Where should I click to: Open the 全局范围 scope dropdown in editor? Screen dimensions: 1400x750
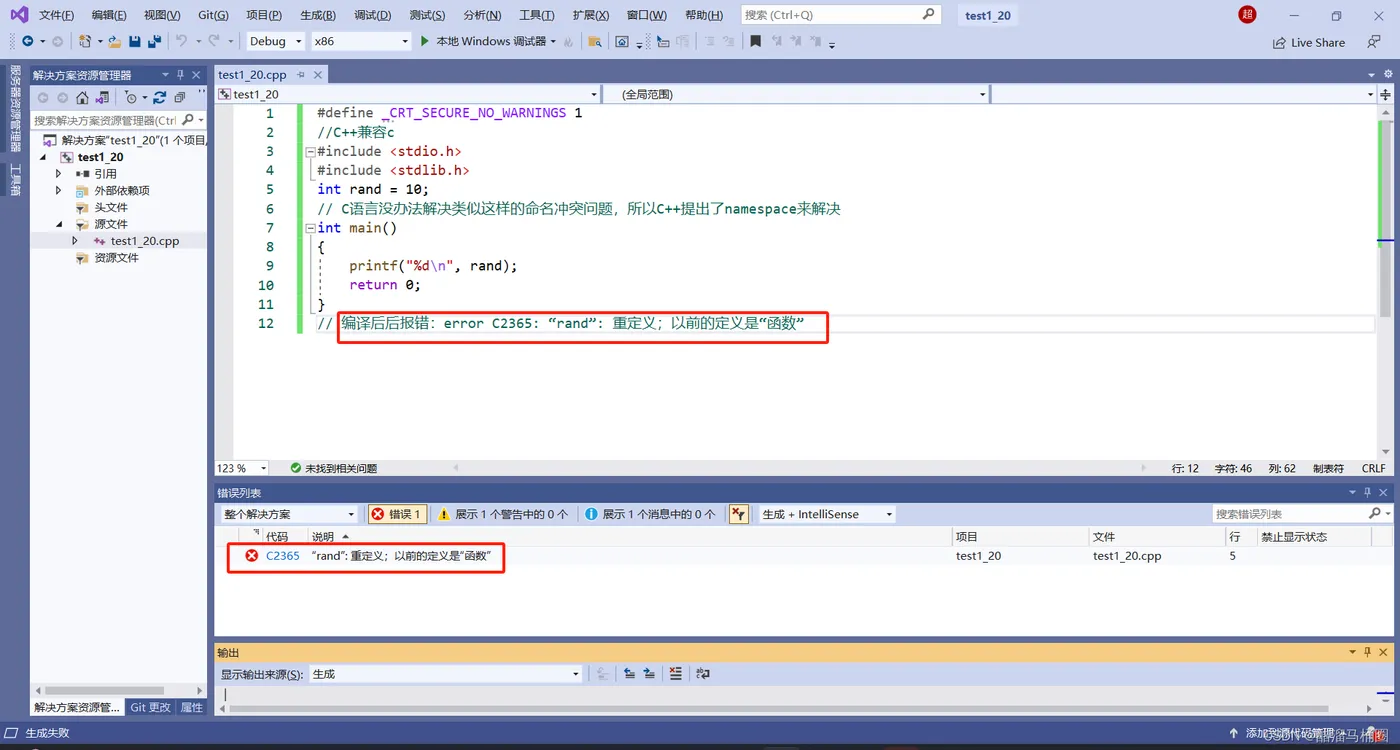click(796, 94)
